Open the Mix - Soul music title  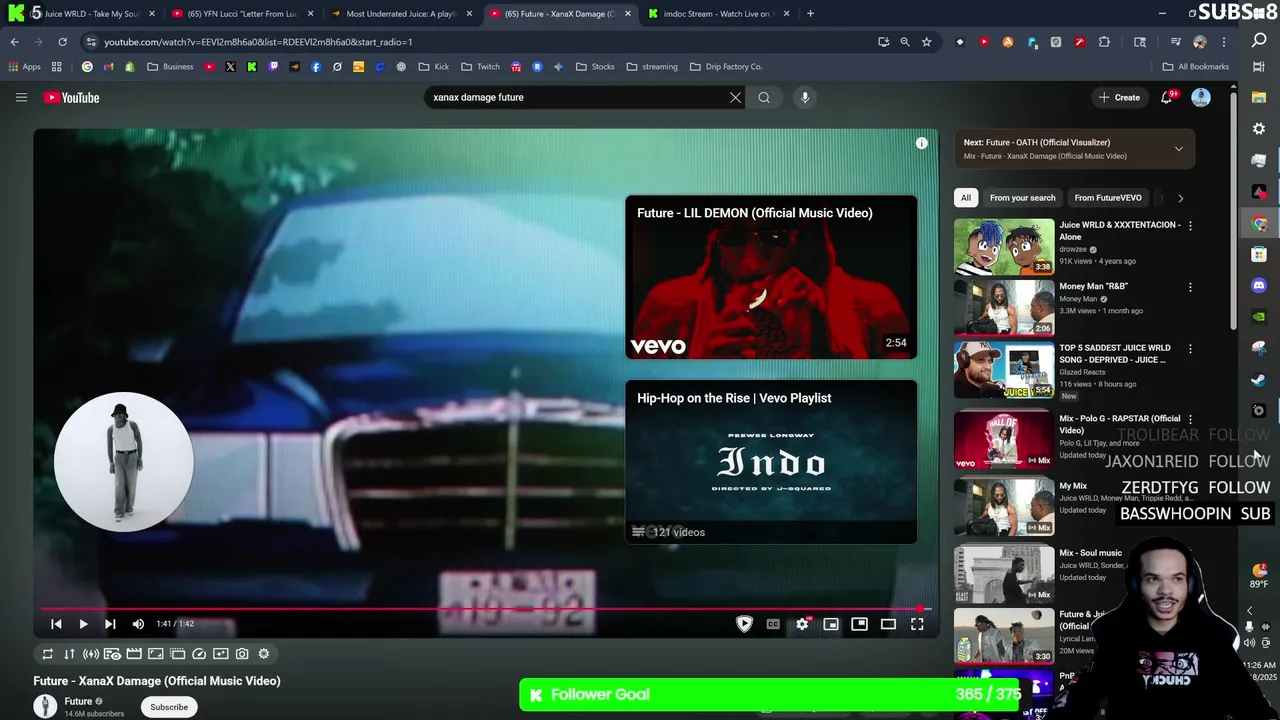click(1090, 553)
